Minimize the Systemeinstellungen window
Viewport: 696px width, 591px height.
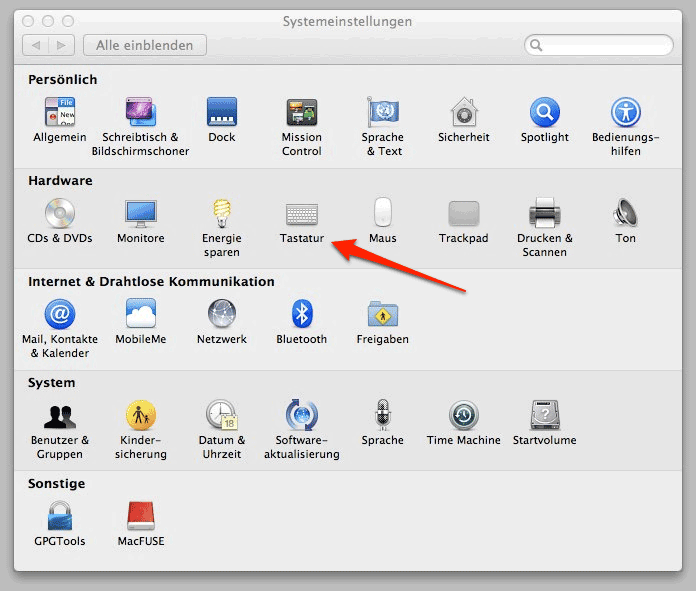click(48, 21)
